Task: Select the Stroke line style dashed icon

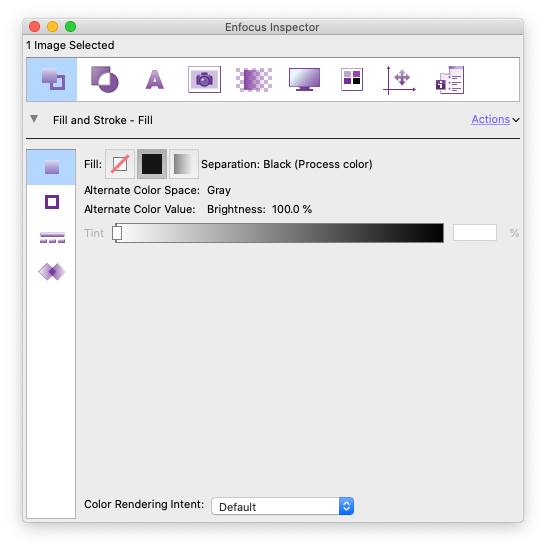Action: coord(52,237)
